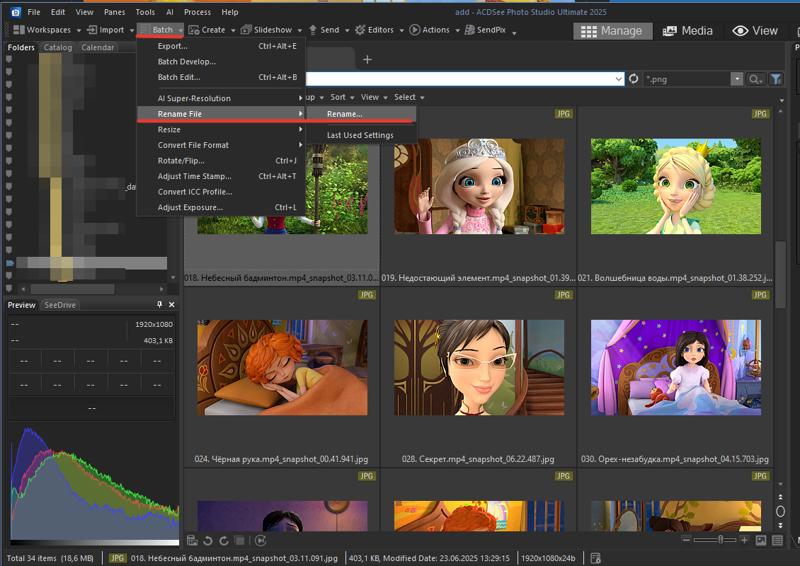This screenshot has width=800, height=566.
Task: Click the Import toolbar button
Action: (106, 30)
